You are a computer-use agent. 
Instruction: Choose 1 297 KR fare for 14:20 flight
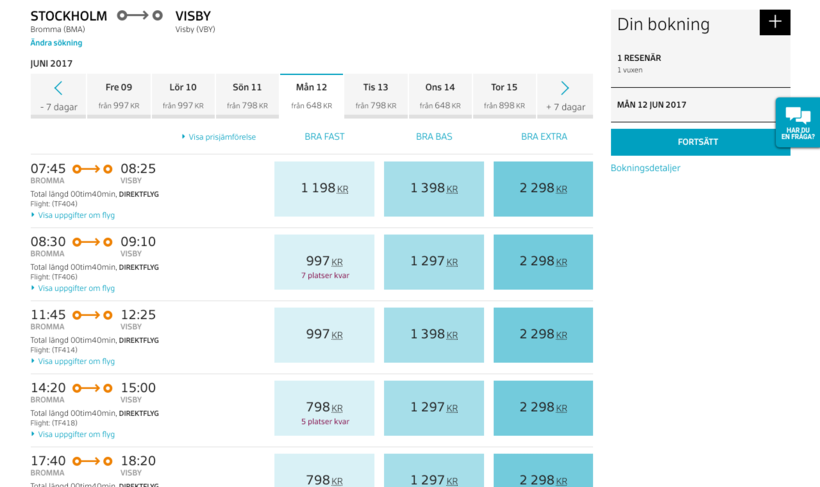(x=434, y=408)
